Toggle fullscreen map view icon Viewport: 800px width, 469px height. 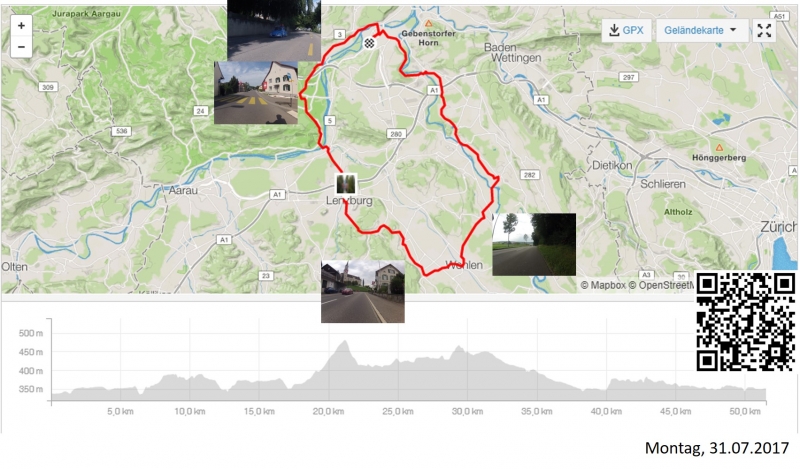click(x=764, y=31)
